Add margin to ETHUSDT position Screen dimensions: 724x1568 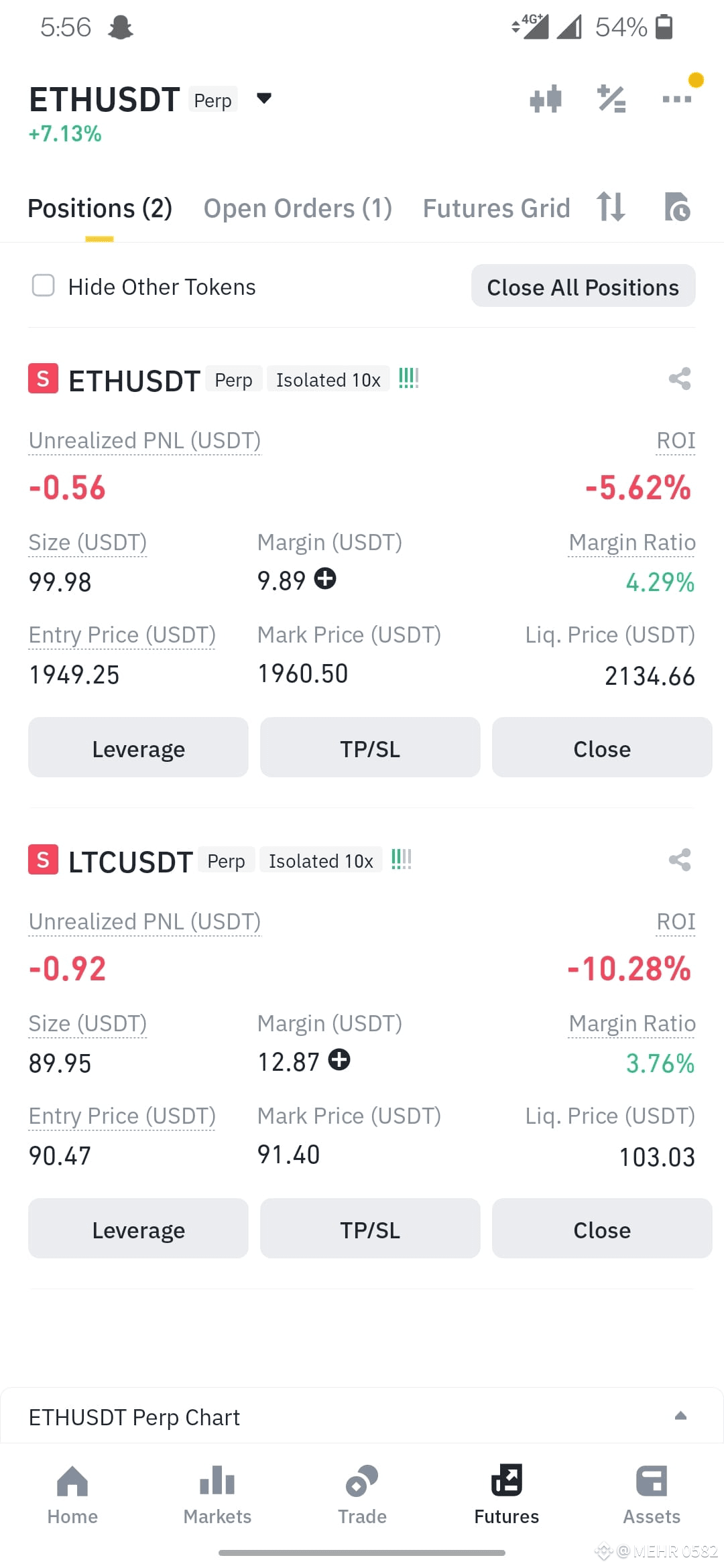click(x=326, y=578)
